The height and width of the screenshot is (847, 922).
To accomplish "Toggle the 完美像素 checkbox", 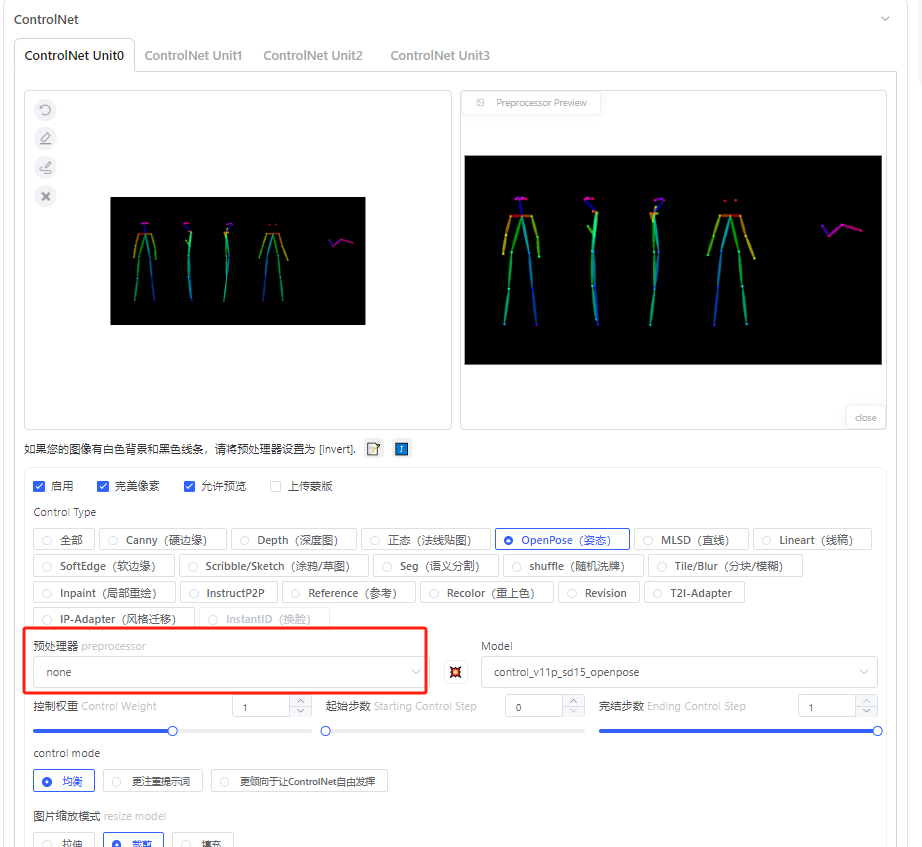I will tap(103, 486).
